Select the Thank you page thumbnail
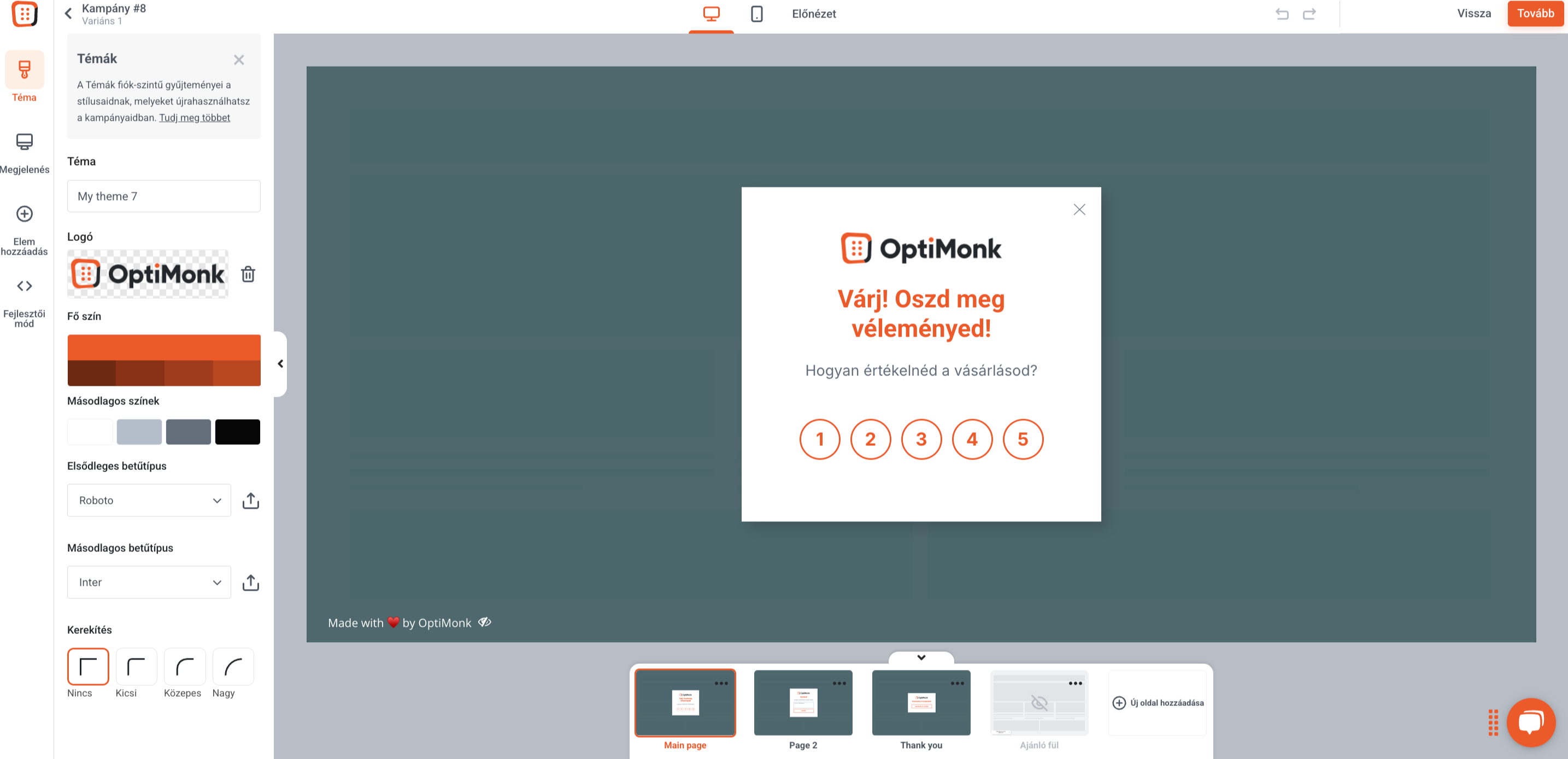 [921, 703]
